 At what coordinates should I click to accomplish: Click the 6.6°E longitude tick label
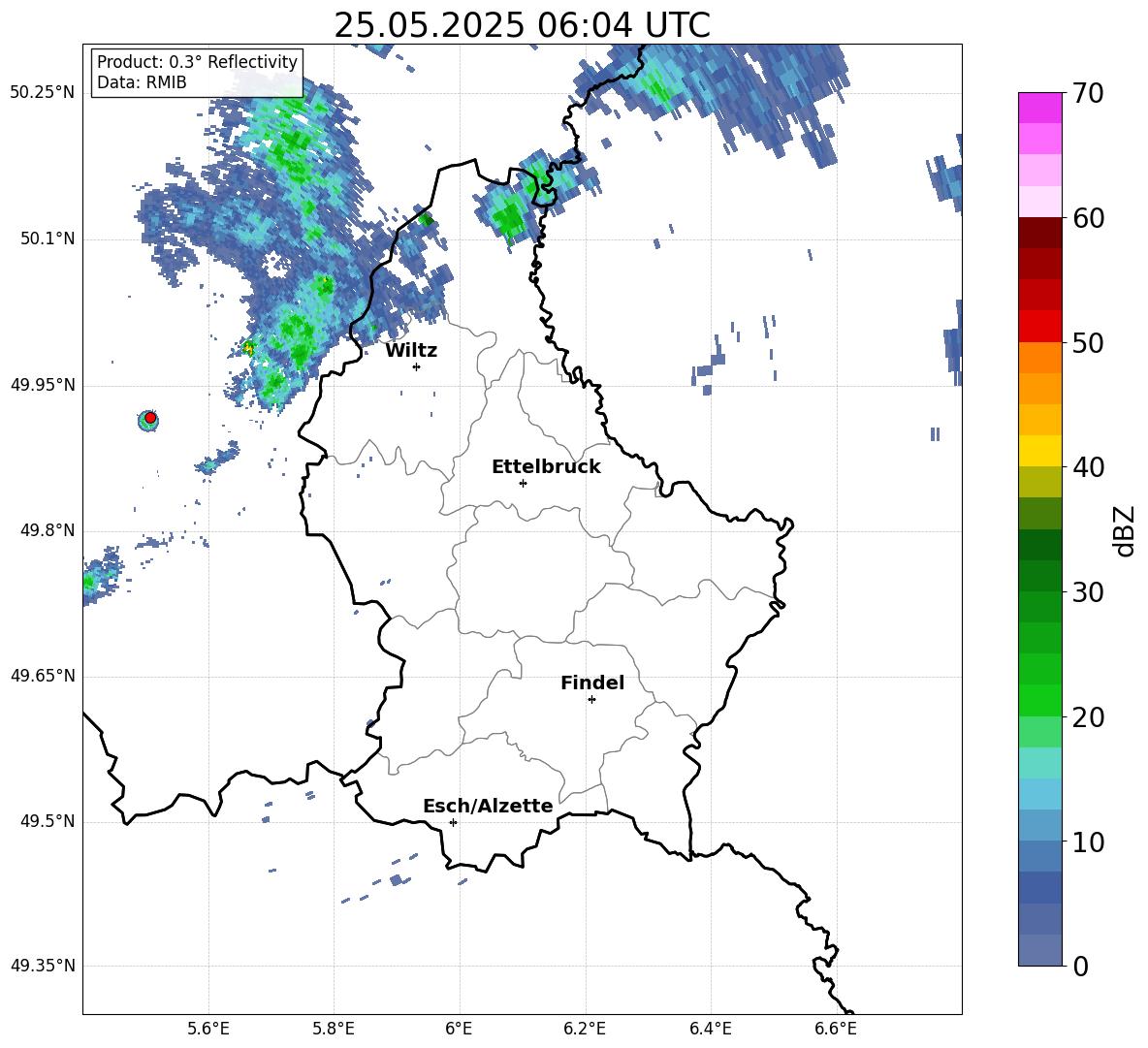coord(836,1029)
